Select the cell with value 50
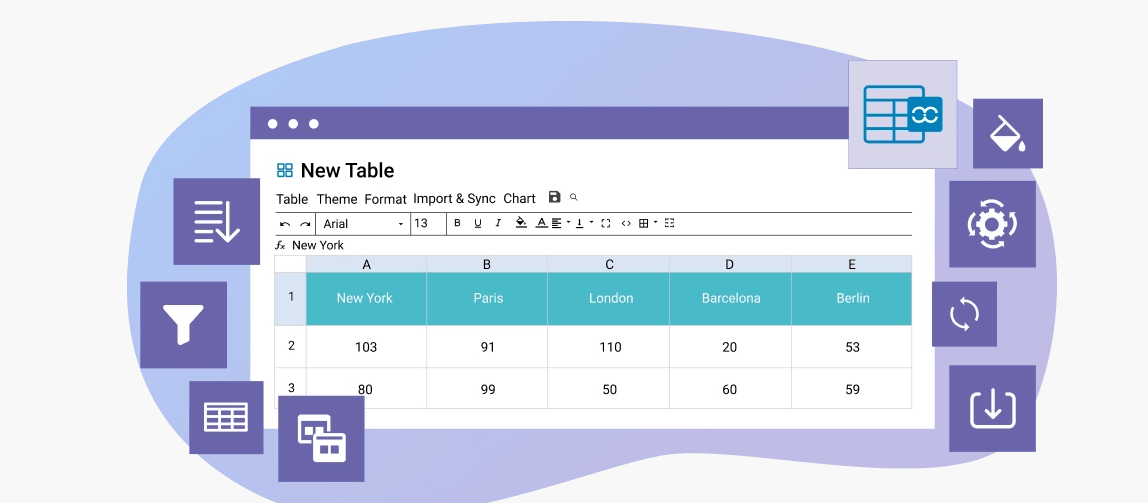Image resolution: width=1148 pixels, height=503 pixels. tap(608, 389)
